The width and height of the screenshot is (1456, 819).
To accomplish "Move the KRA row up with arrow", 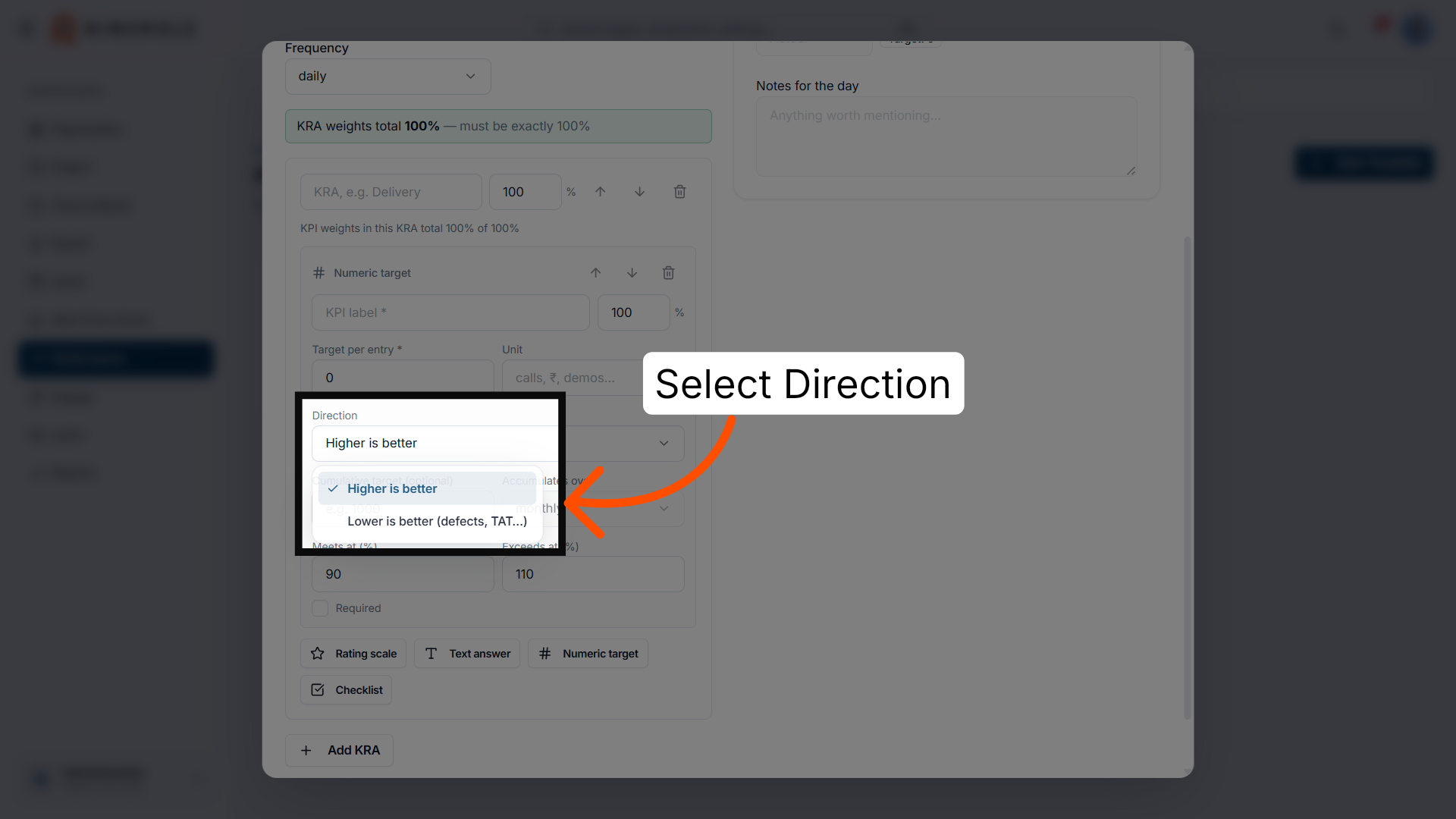I will (x=600, y=192).
